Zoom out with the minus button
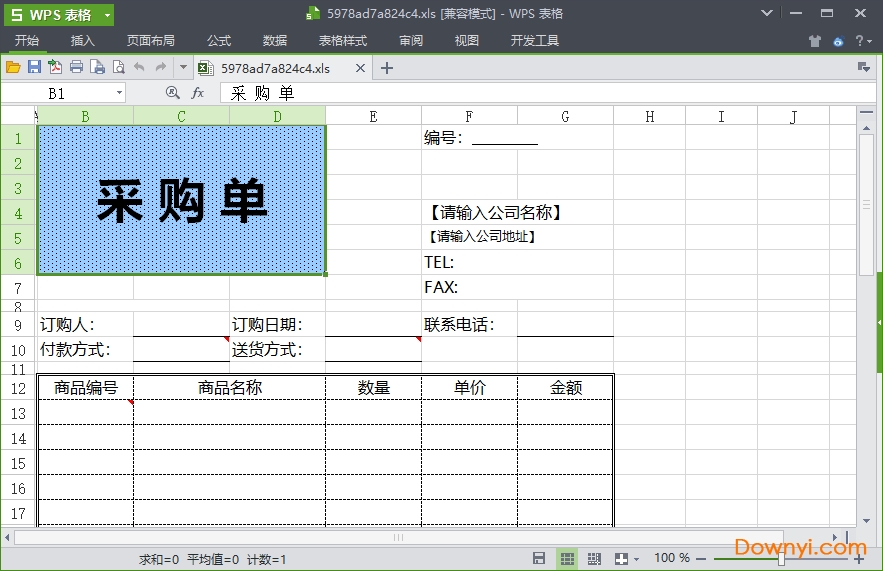The width and height of the screenshot is (883, 571). pyautogui.click(x=701, y=559)
